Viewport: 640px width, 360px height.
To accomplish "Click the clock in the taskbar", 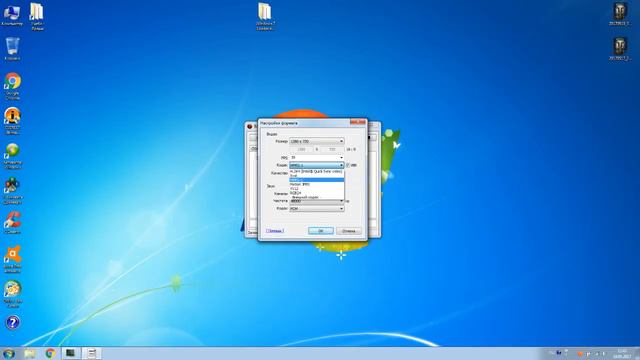I will click(622, 353).
